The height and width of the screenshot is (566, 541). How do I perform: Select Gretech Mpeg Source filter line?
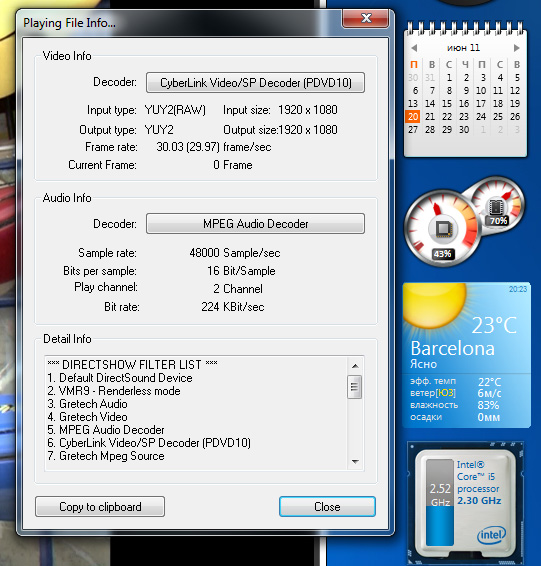click(106, 456)
